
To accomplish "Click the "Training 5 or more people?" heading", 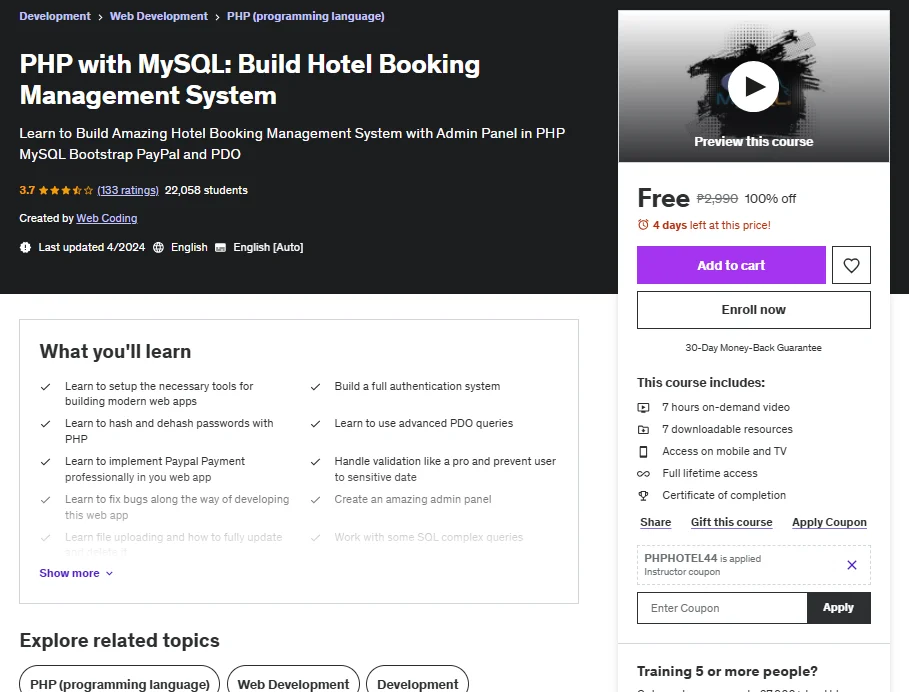I will pyautogui.click(x=727, y=671).
